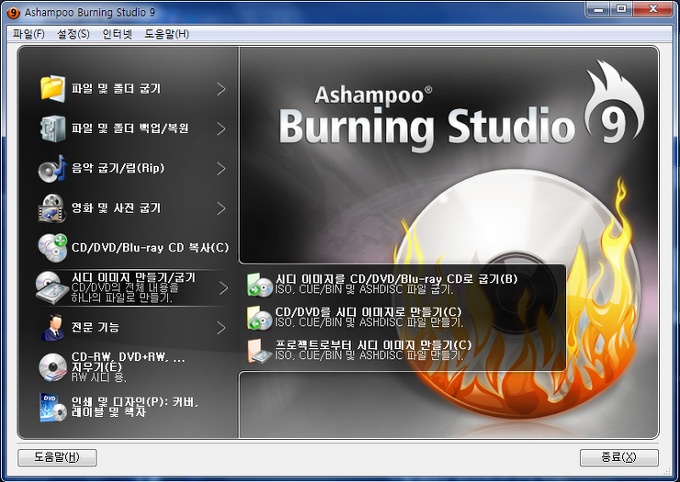Screen dimensions: 680x482
Task: Select CD/DVD/Blu-ray CD 복사(C) text
Action: (150, 248)
